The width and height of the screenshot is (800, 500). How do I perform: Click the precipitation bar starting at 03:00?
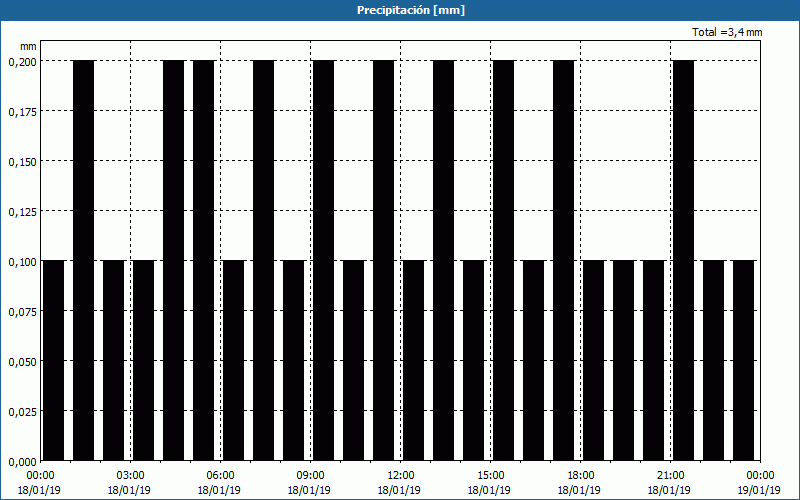(x=143, y=360)
